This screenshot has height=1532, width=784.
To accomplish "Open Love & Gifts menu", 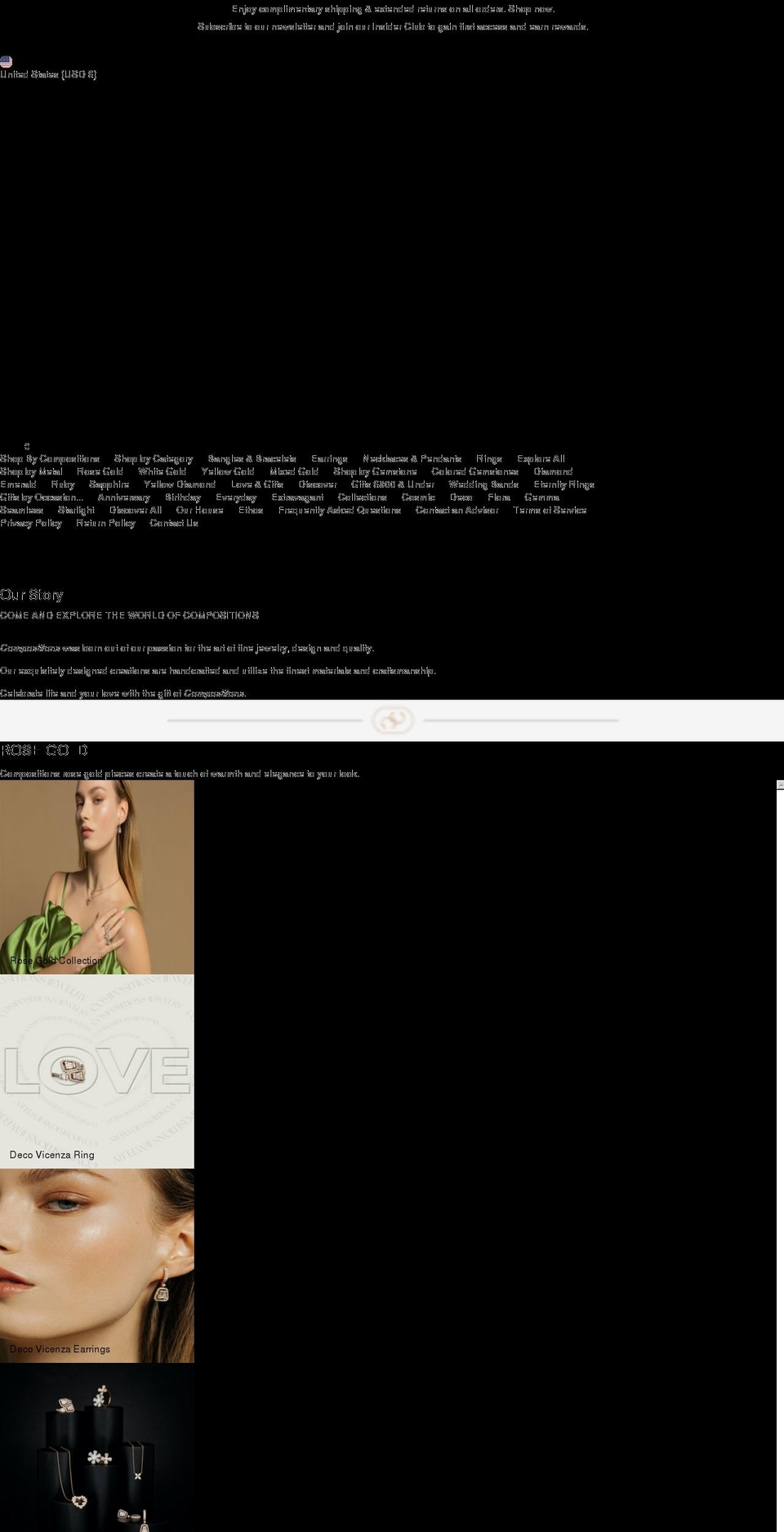I will tap(256, 485).
